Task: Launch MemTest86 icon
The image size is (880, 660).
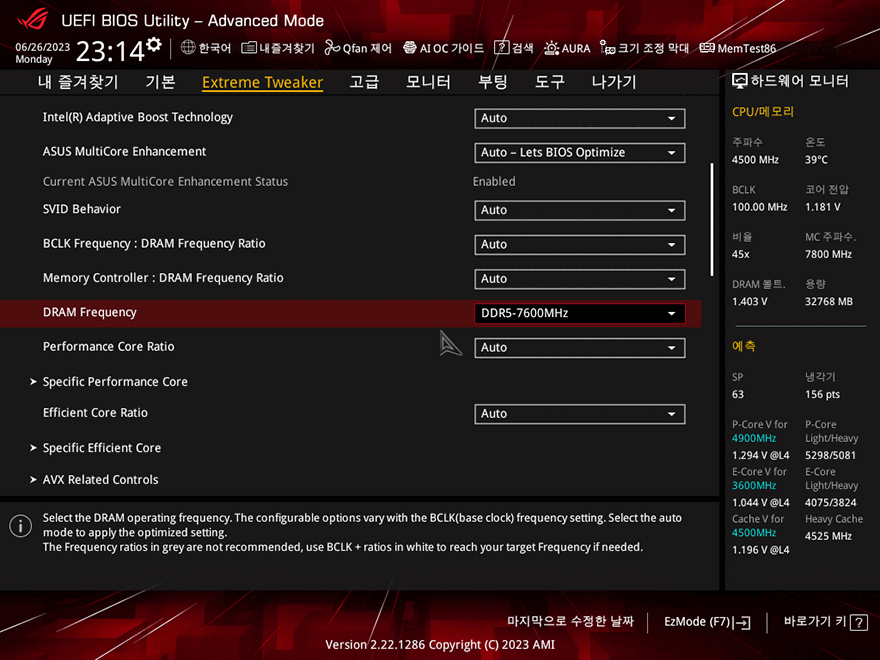Action: tap(707, 48)
